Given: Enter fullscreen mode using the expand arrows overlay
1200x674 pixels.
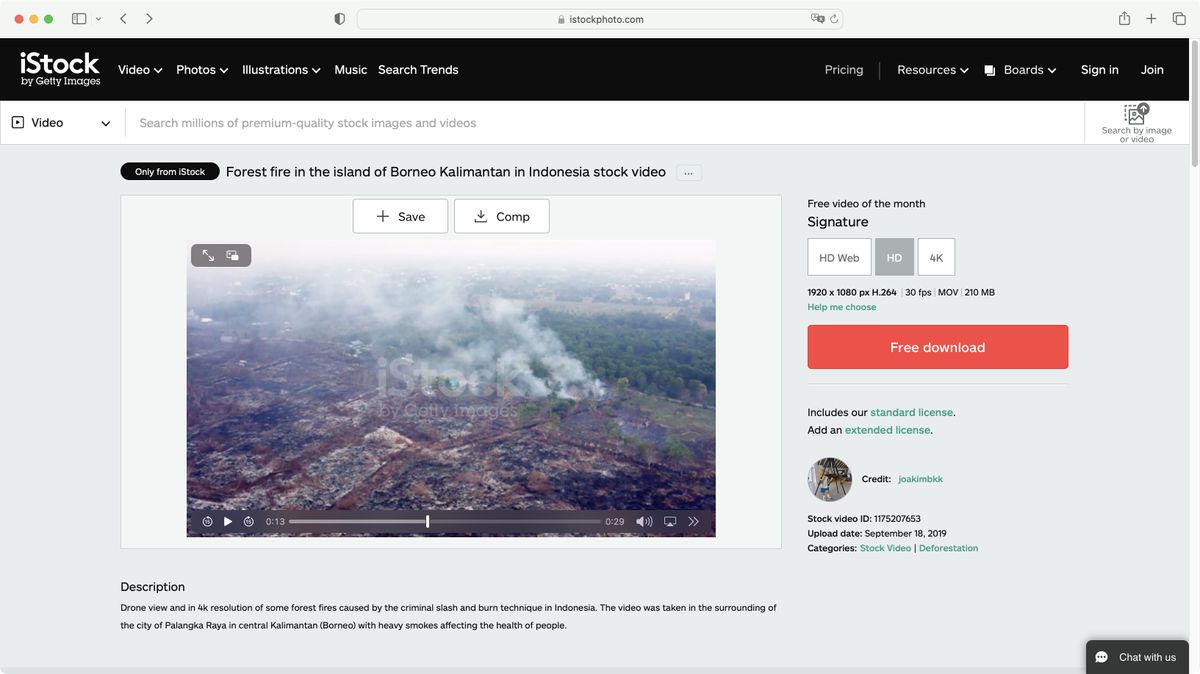Looking at the screenshot, I should (x=208, y=255).
